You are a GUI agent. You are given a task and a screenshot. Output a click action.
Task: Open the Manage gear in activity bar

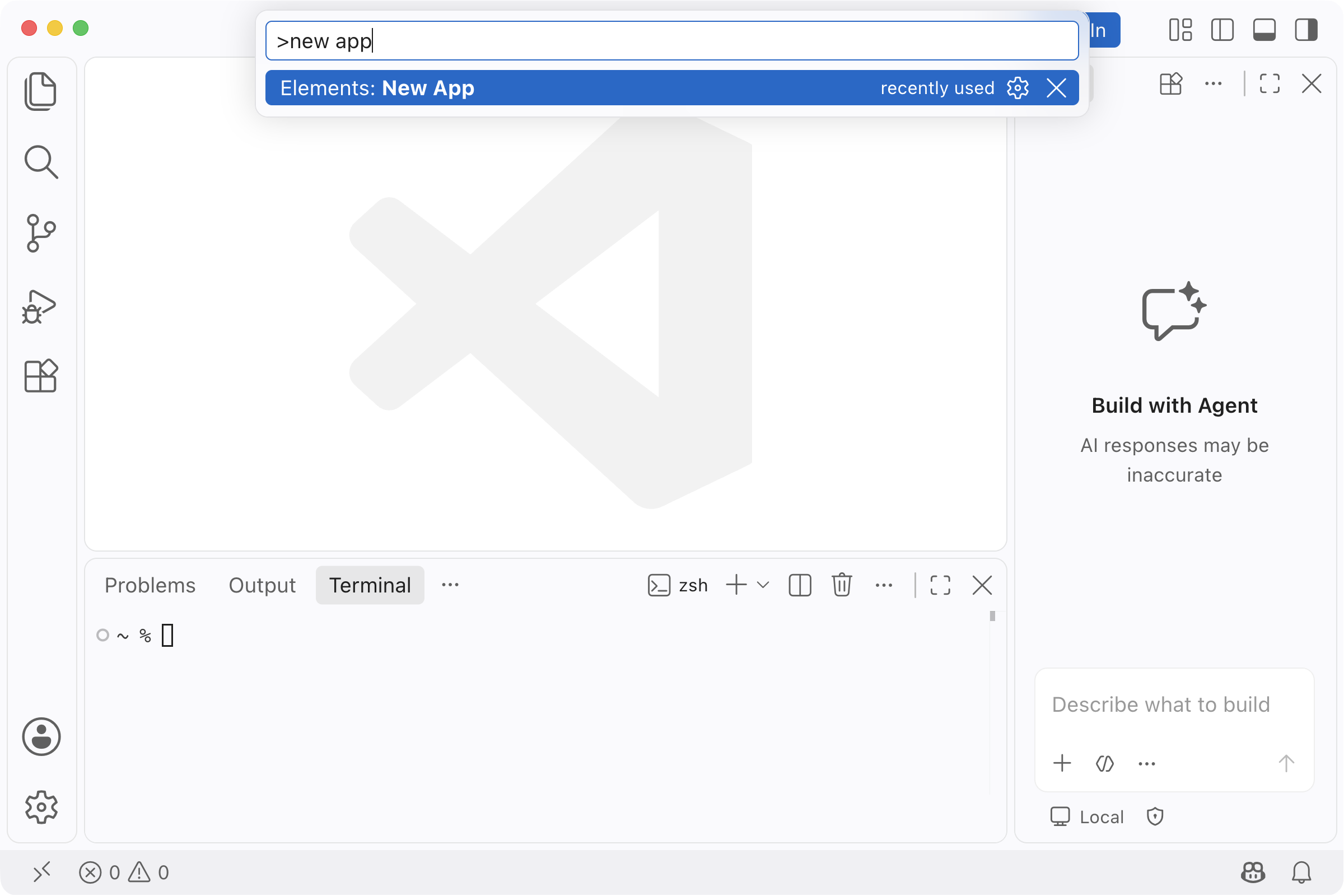coord(41,807)
